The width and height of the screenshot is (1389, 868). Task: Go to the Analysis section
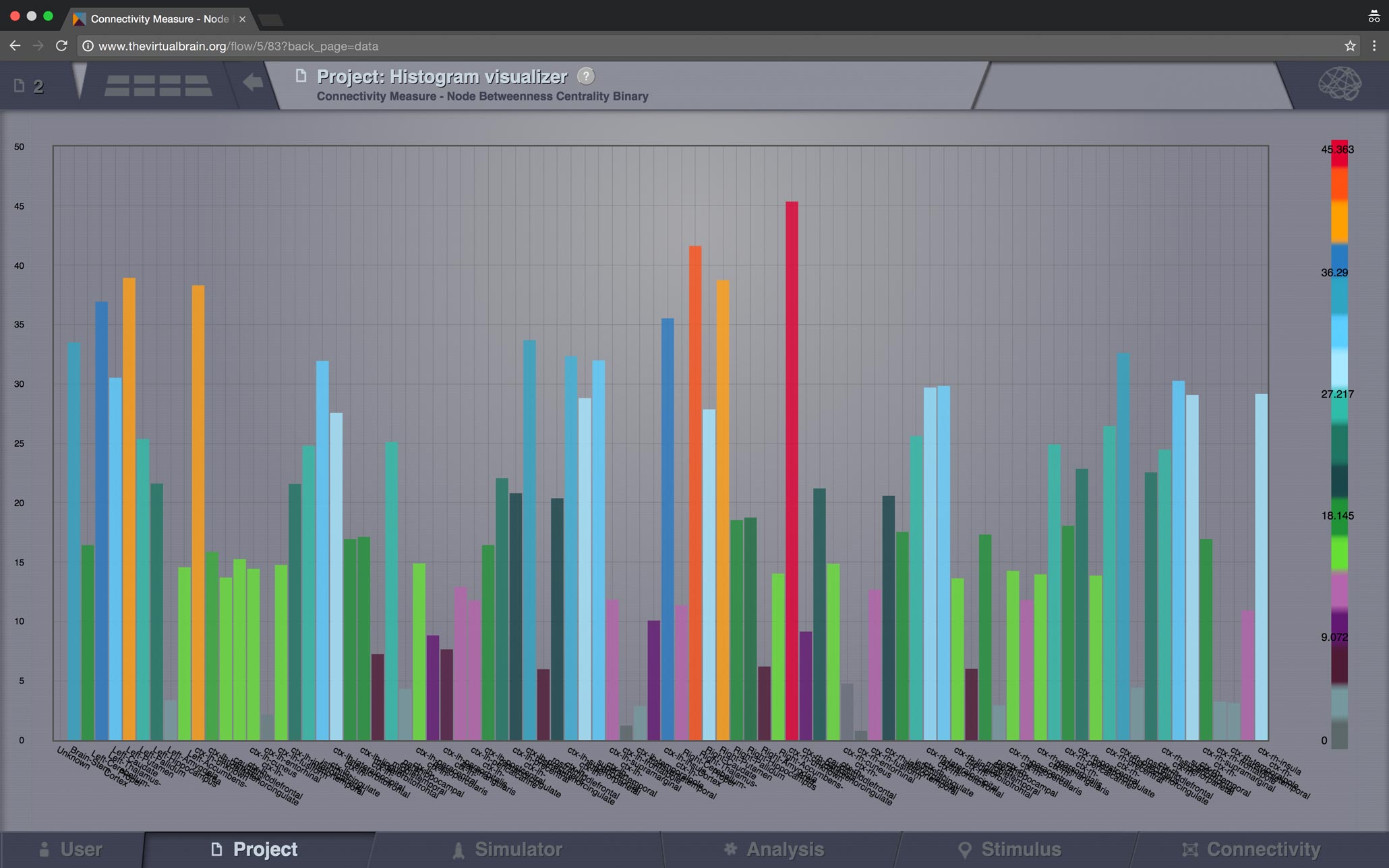coord(774,849)
